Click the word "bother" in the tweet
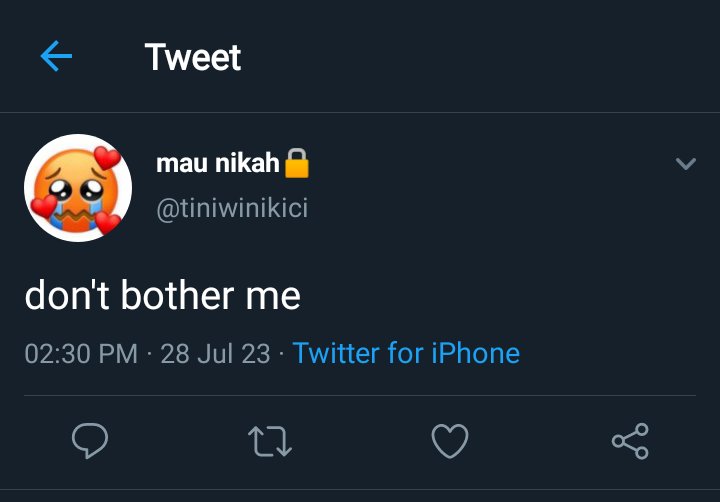 pyautogui.click(x=178, y=295)
